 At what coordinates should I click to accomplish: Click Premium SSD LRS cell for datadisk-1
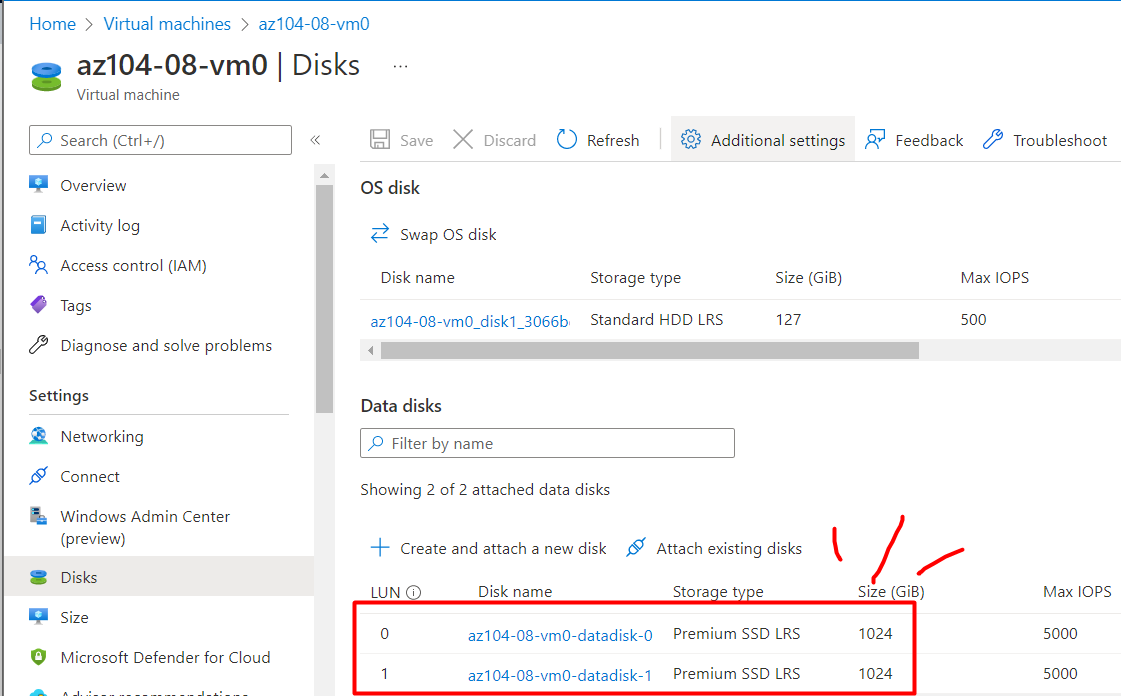pyautogui.click(x=736, y=674)
